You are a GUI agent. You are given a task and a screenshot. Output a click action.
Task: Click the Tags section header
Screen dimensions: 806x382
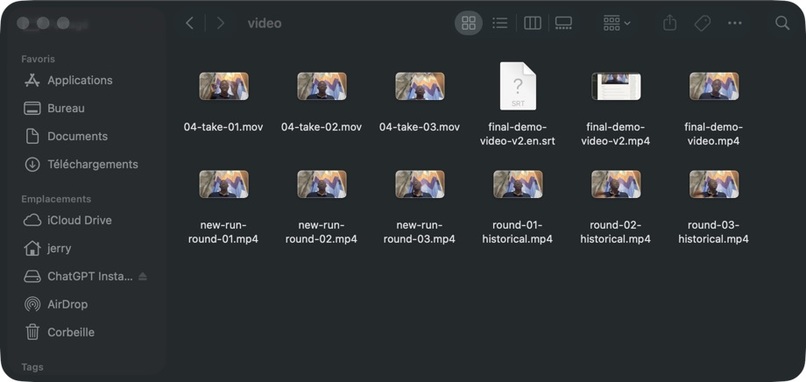[32, 367]
